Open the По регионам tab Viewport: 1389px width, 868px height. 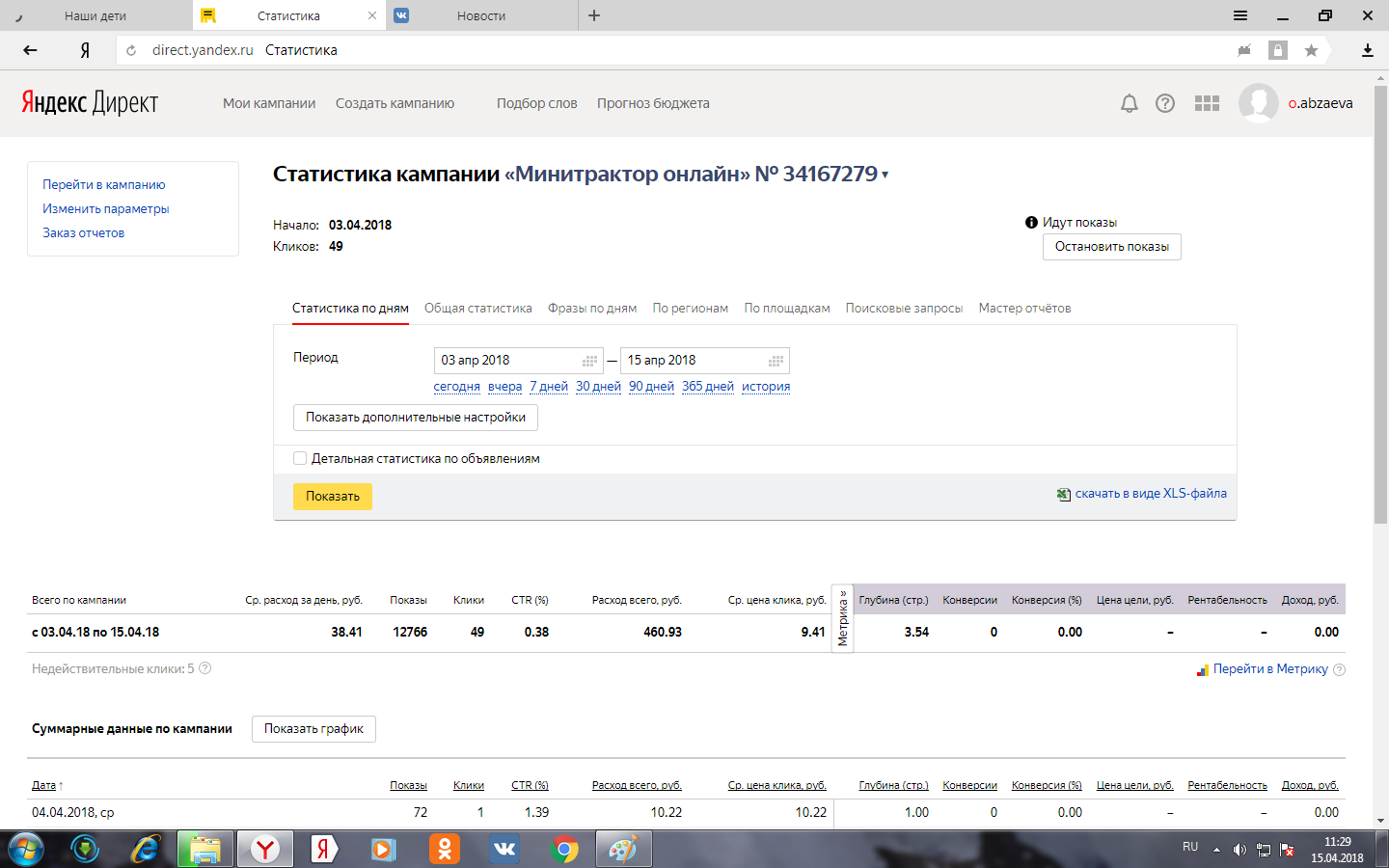click(691, 309)
